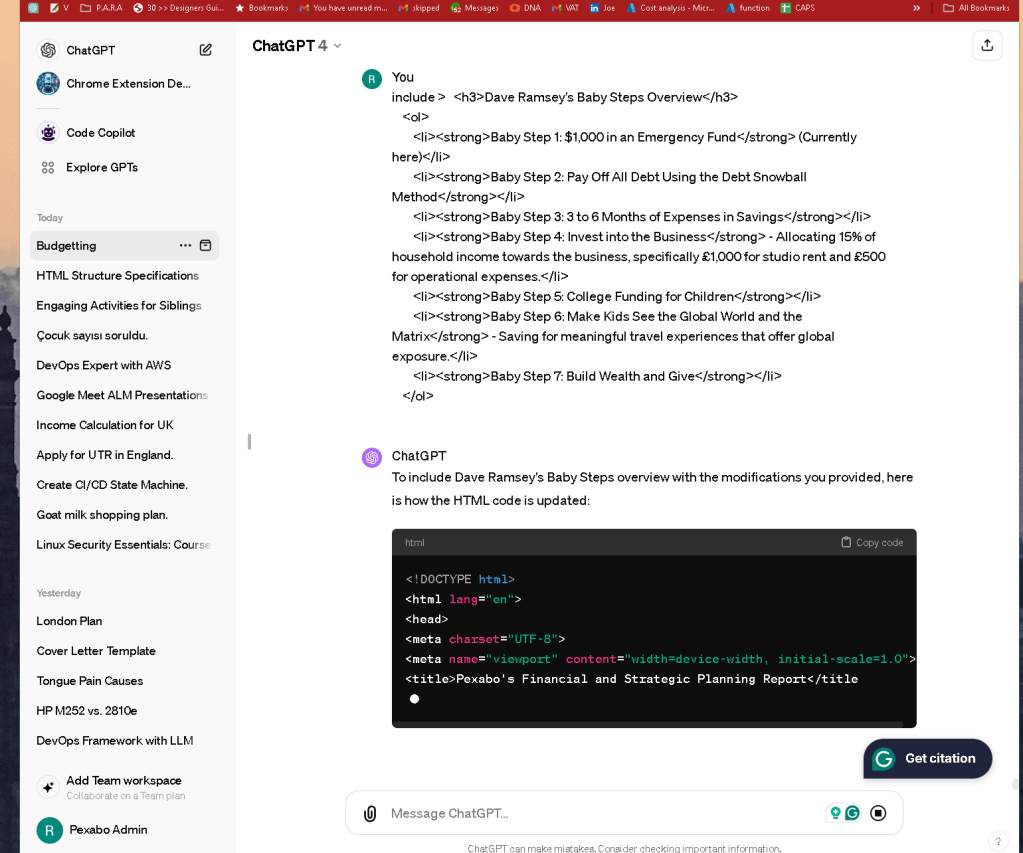Open All Bookmarks folder
This screenshot has height=853, width=1023.
pyautogui.click(x=976, y=8)
